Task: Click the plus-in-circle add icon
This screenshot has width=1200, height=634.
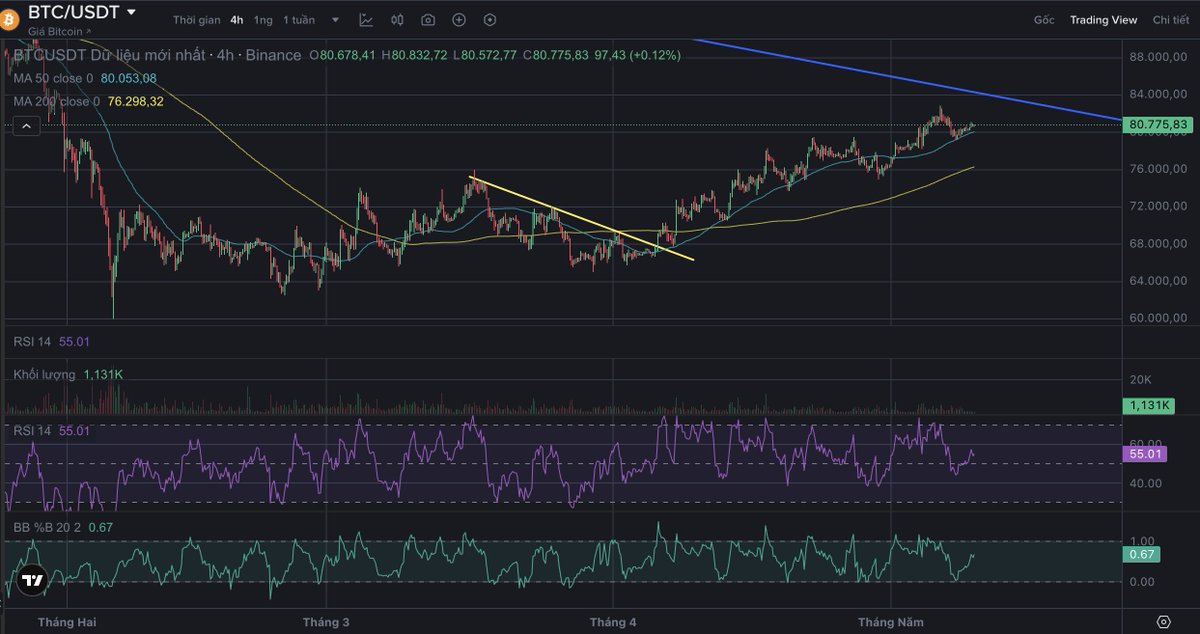Action: tap(459, 20)
